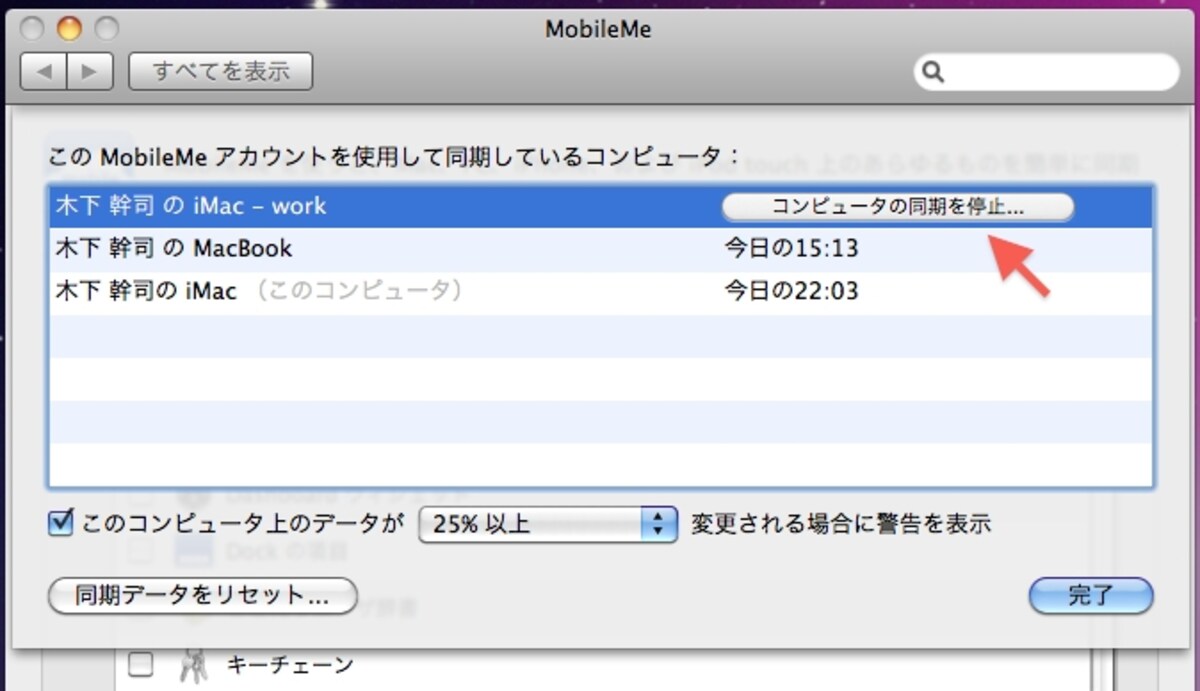Viewport: 1200px width, 691px height.
Task: Click the MobileMe window title
Action: pos(598,29)
